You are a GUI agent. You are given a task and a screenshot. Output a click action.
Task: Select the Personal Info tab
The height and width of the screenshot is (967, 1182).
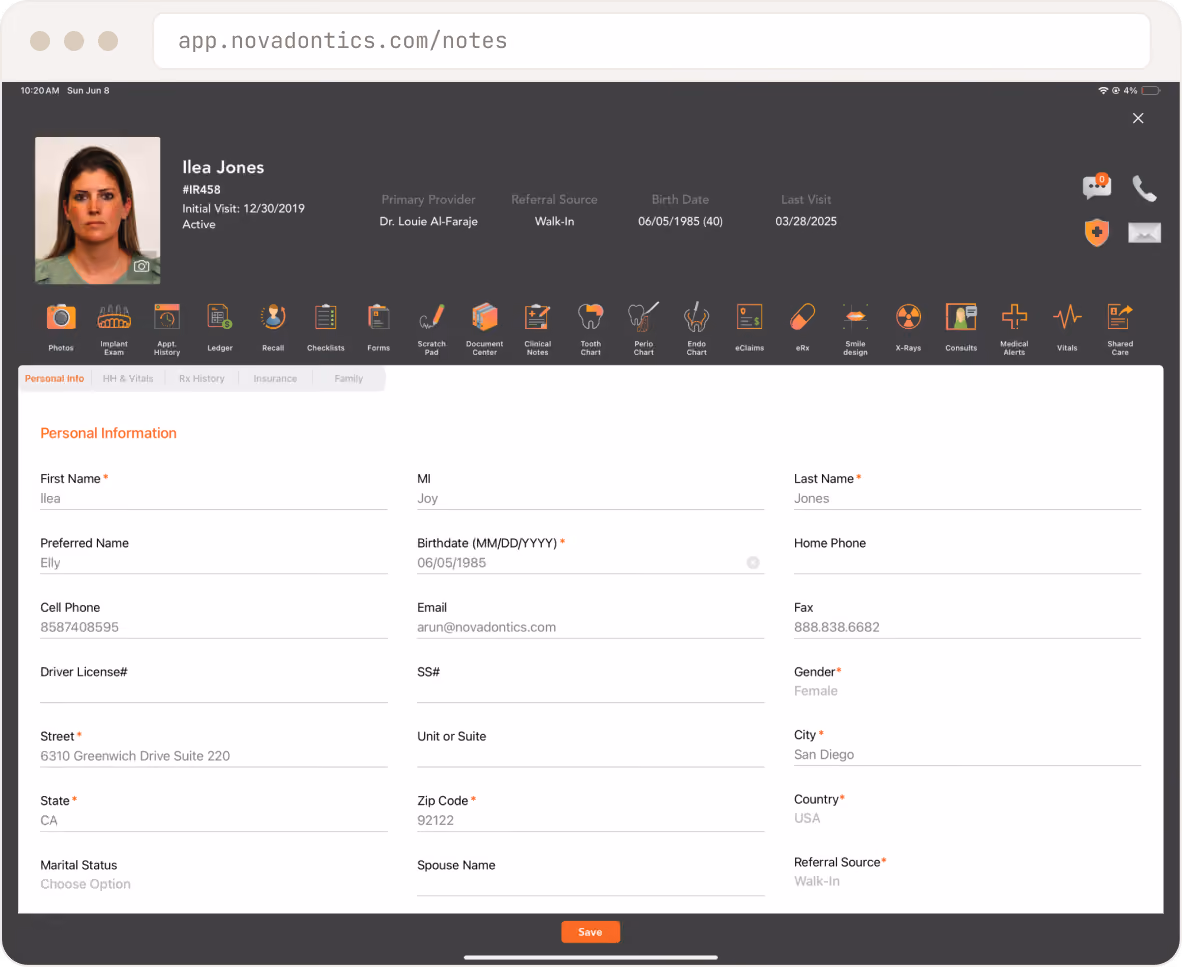tap(54, 378)
